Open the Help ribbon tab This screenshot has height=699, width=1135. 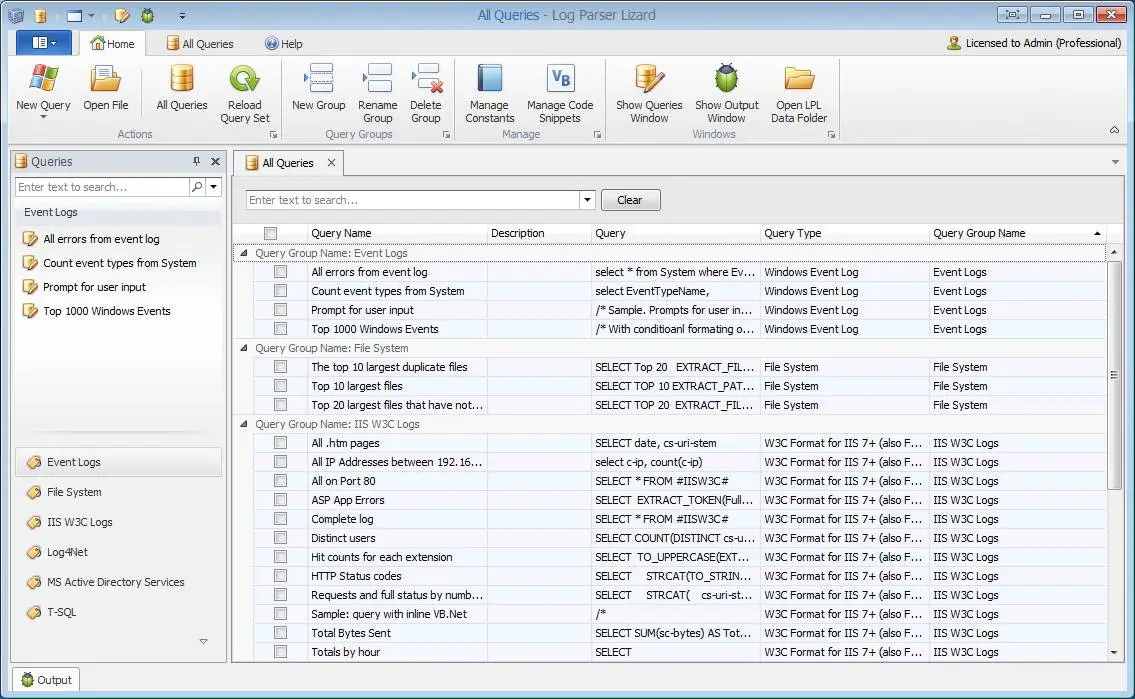point(284,43)
